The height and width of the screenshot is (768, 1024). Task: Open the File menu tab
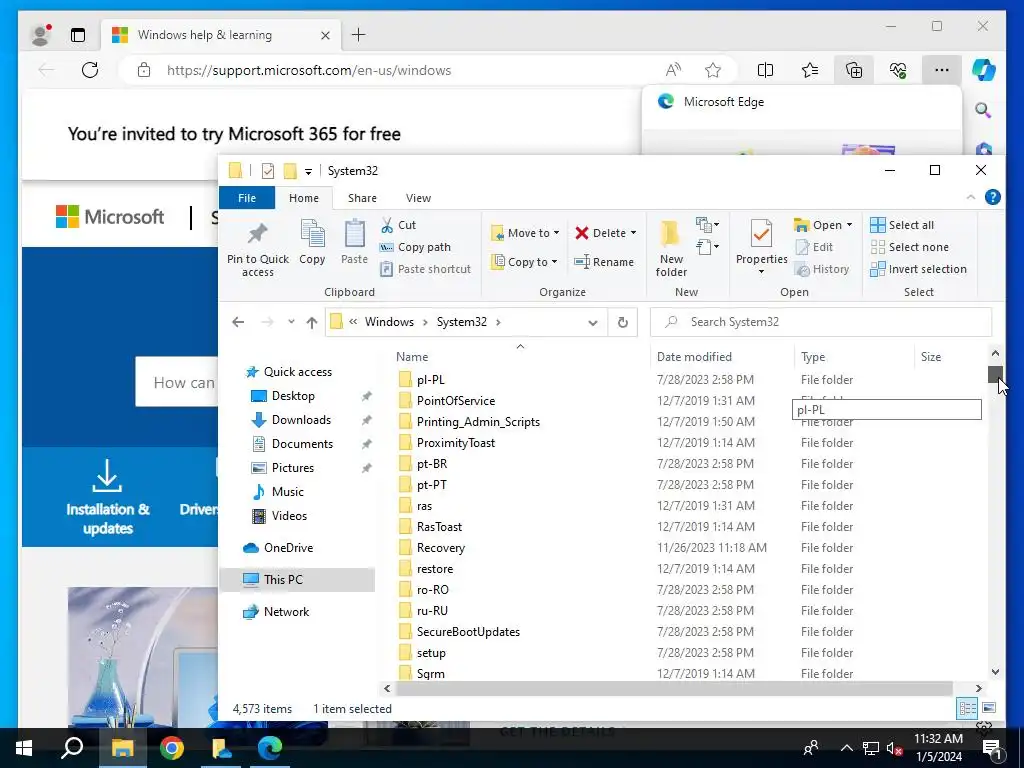pyautogui.click(x=247, y=198)
